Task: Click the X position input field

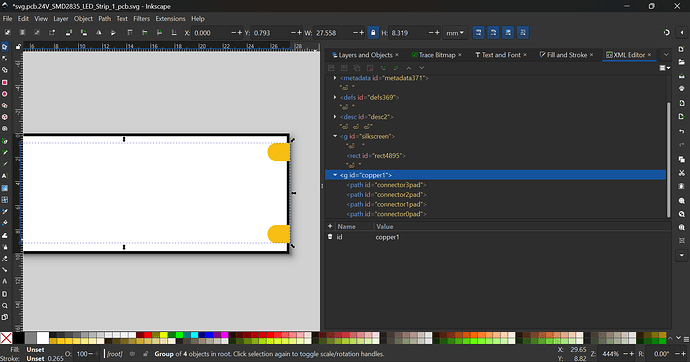Action: click(212, 33)
